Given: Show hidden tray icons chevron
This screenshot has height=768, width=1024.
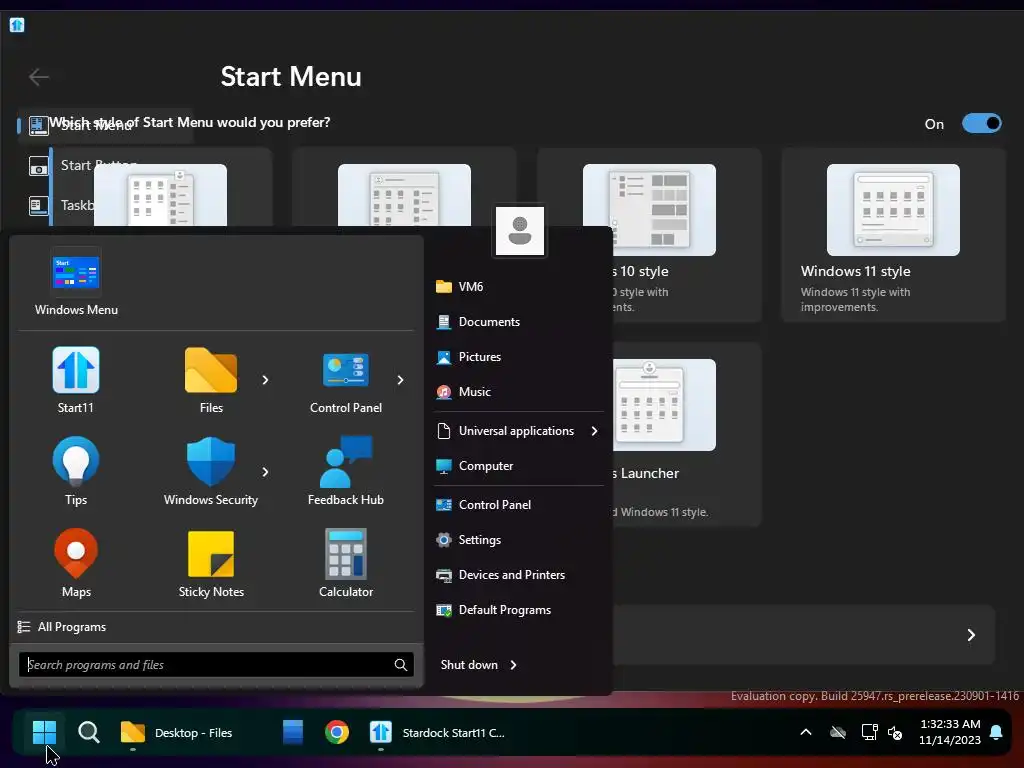Looking at the screenshot, I should 806,733.
